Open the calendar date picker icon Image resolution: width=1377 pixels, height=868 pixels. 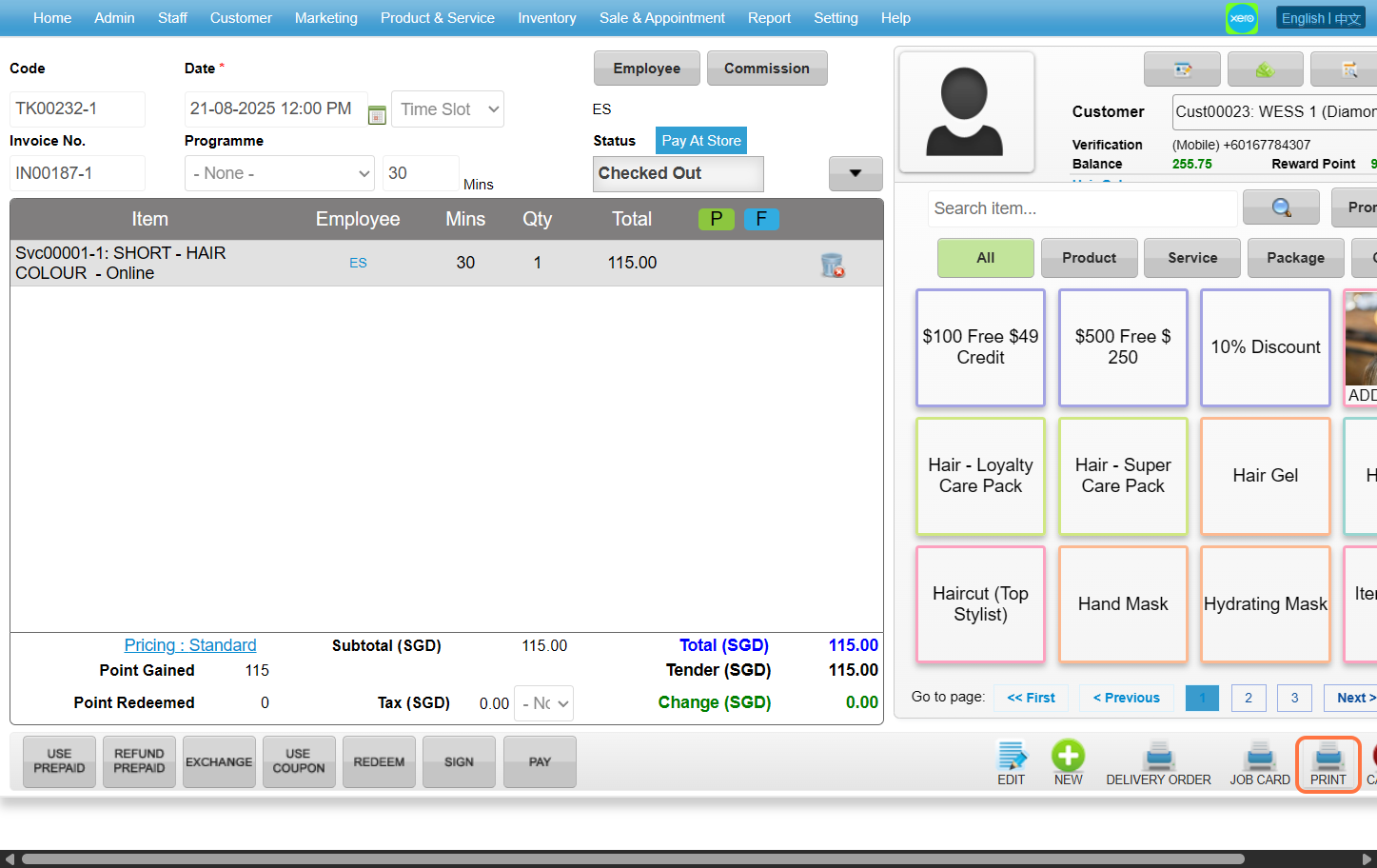[x=377, y=114]
